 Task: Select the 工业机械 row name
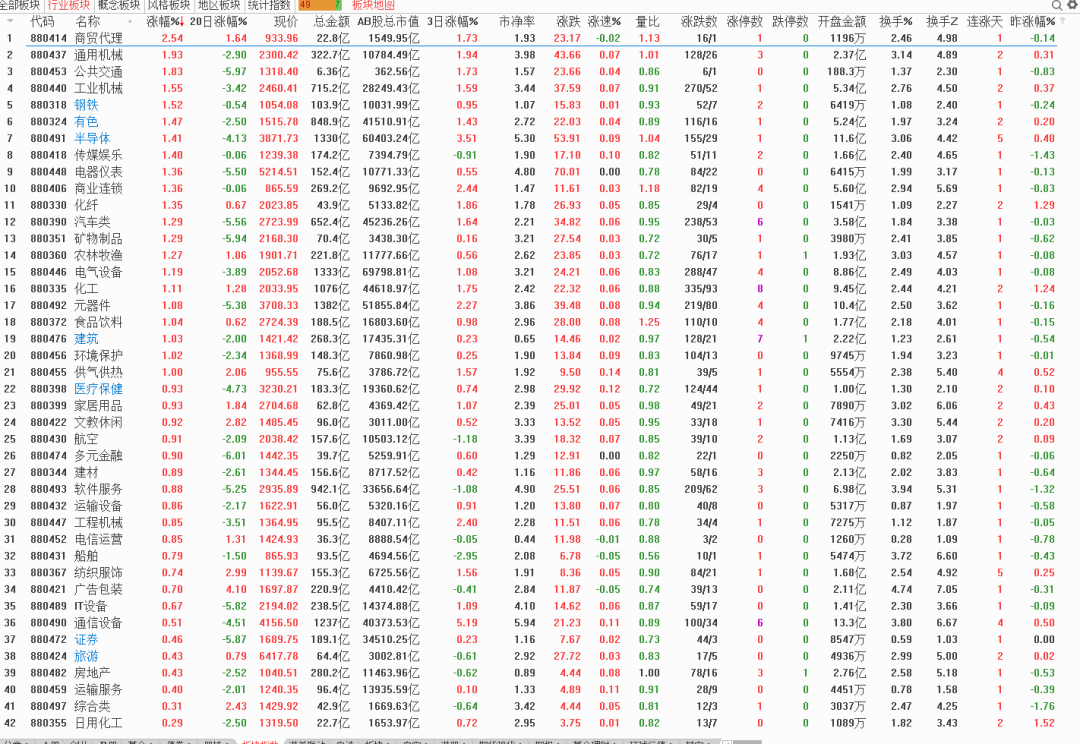click(98, 88)
